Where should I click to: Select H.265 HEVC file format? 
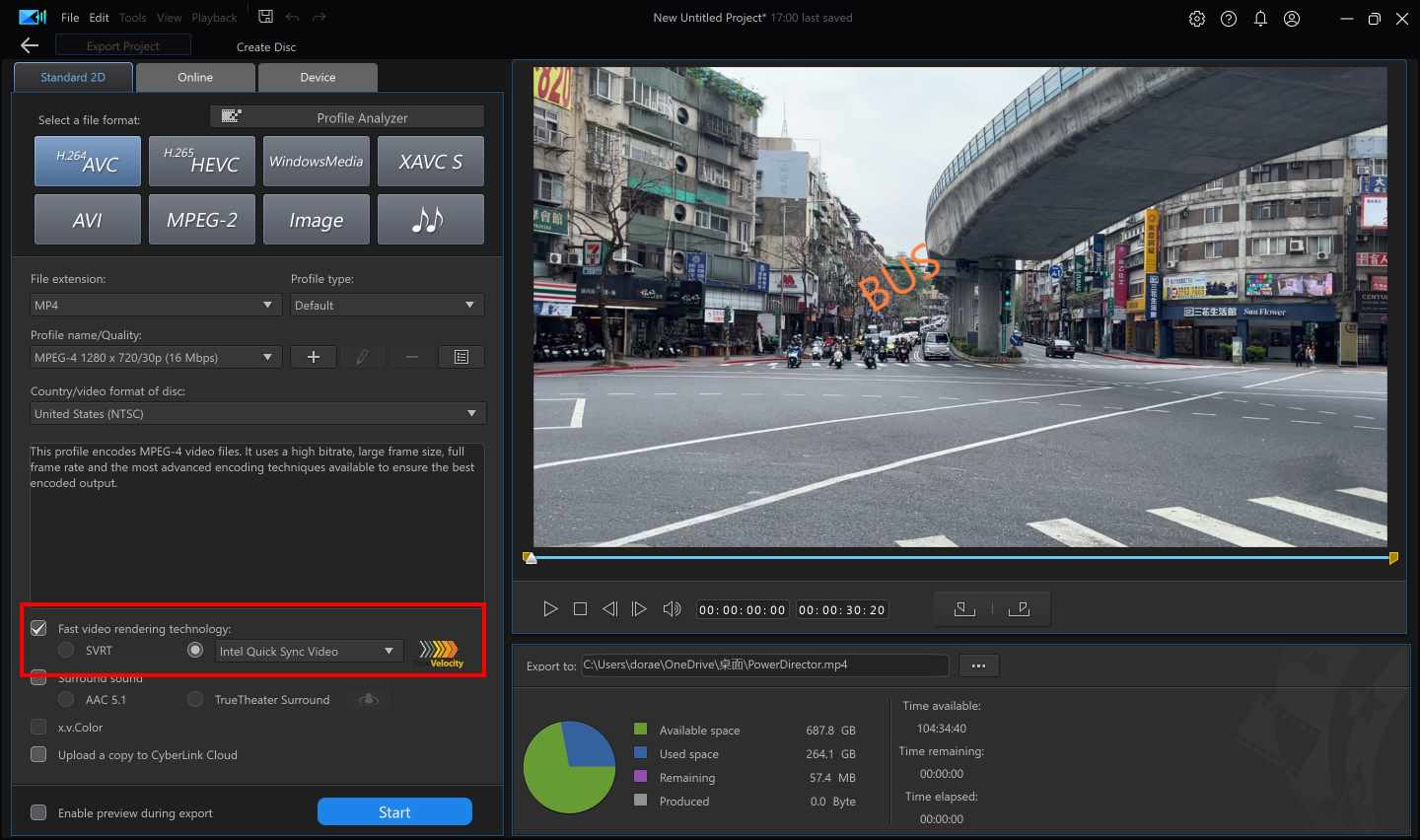pos(202,161)
